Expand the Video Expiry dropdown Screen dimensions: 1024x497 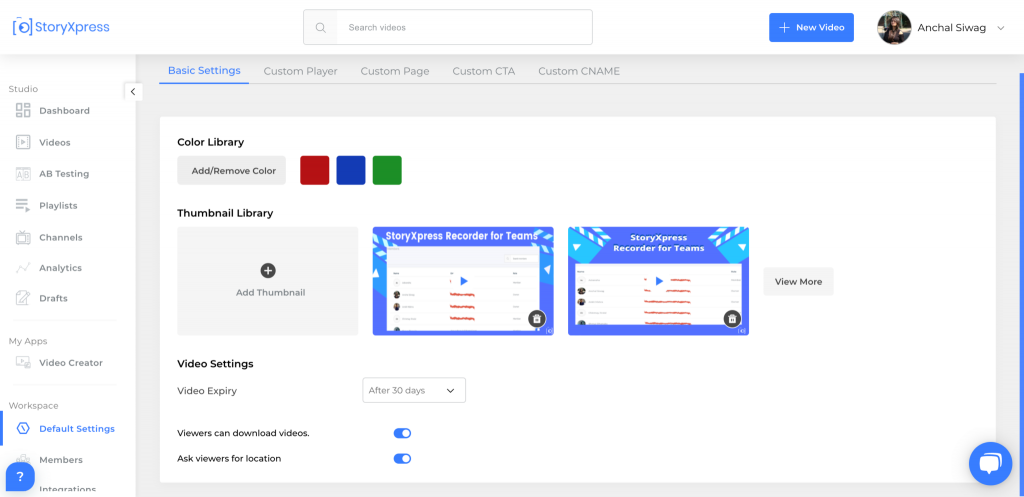click(413, 390)
